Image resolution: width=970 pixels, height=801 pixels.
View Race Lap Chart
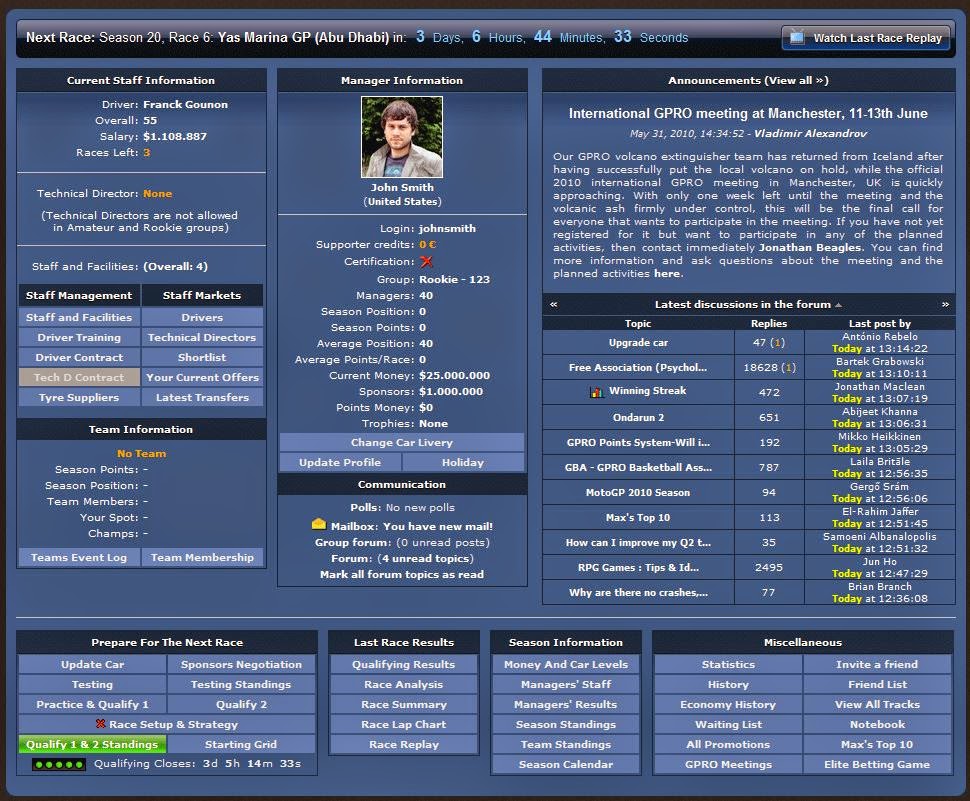[x=404, y=724]
